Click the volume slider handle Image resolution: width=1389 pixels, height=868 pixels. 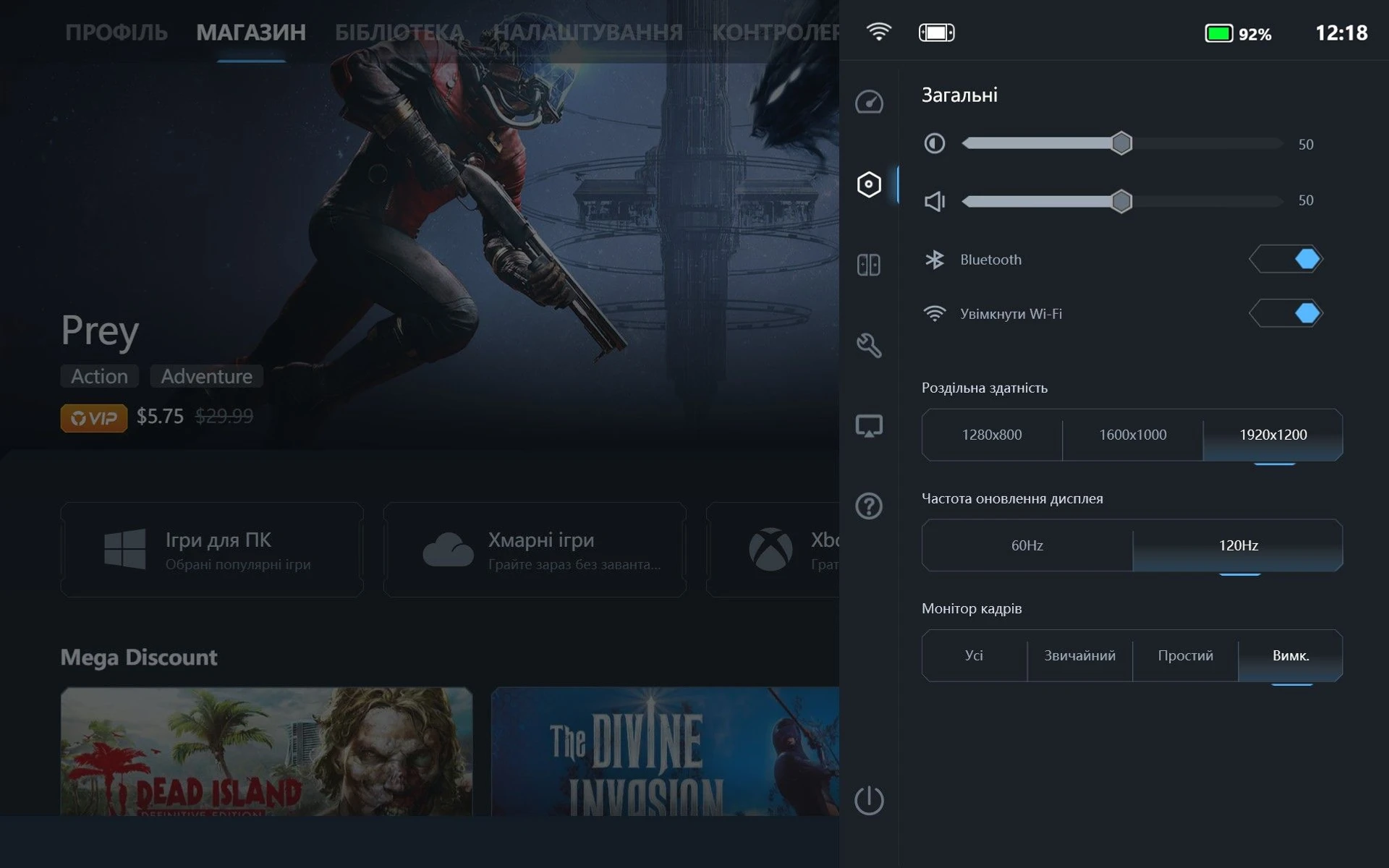tap(1121, 201)
